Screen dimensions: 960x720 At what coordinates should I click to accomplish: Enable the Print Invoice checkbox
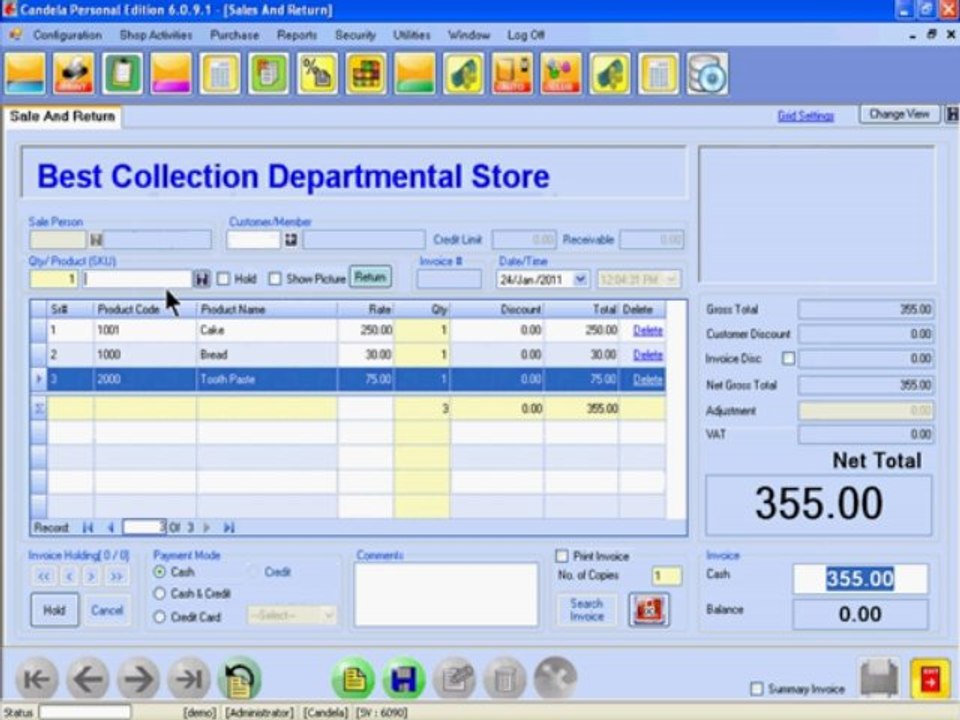(x=561, y=556)
